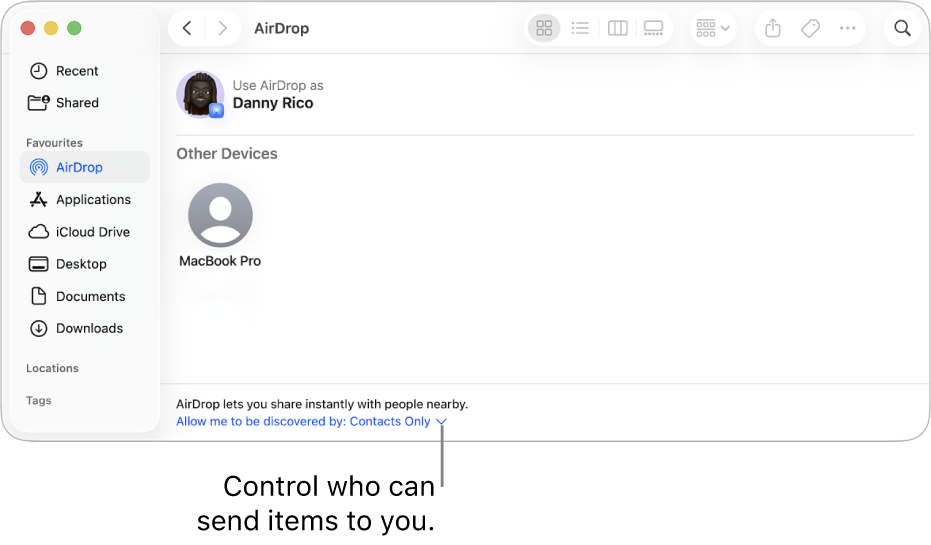Viewport: 931px width, 545px height.
Task: Click the Documents page icon
Action: point(39,296)
